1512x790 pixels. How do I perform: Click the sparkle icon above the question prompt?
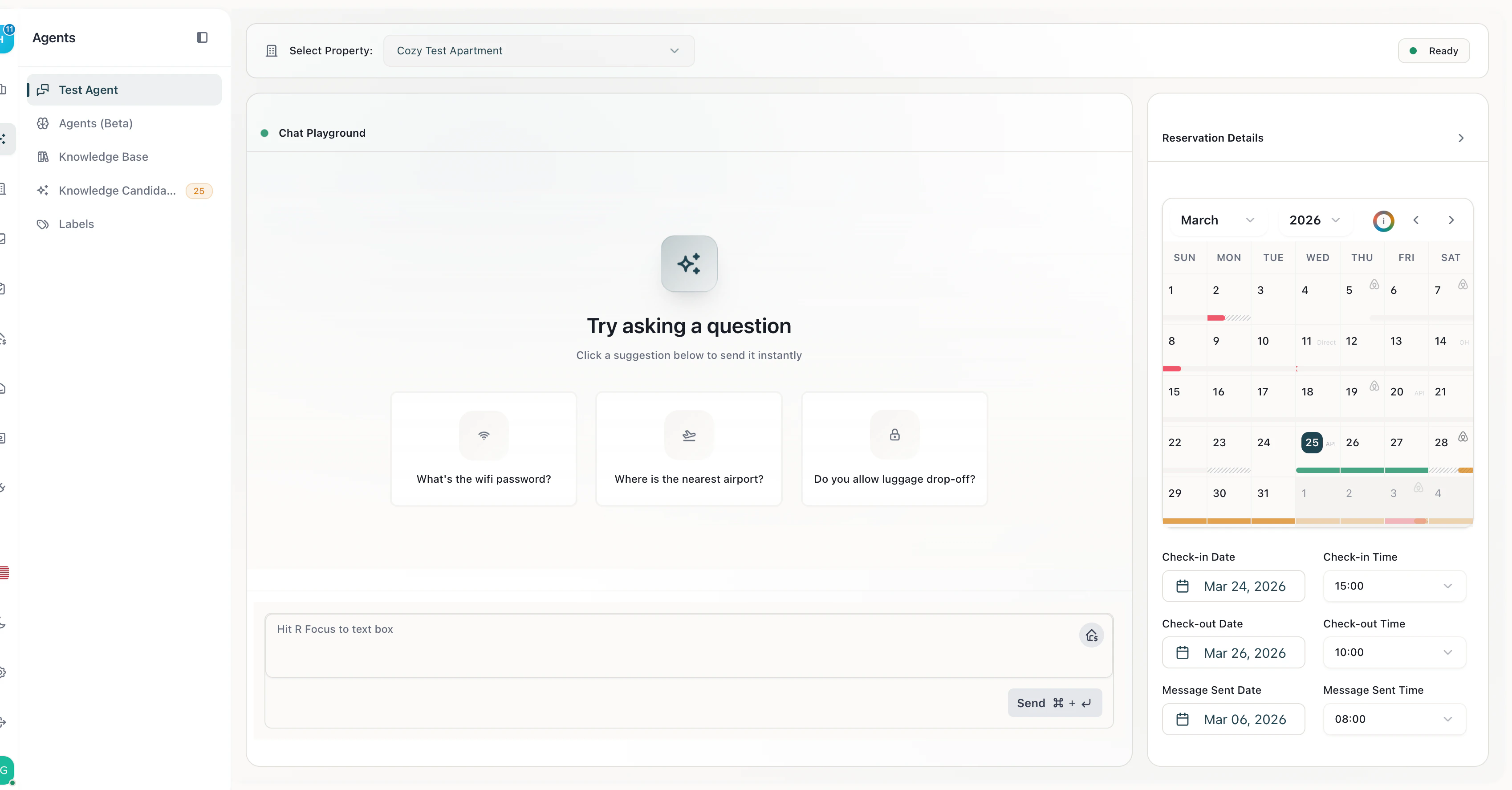click(688, 264)
